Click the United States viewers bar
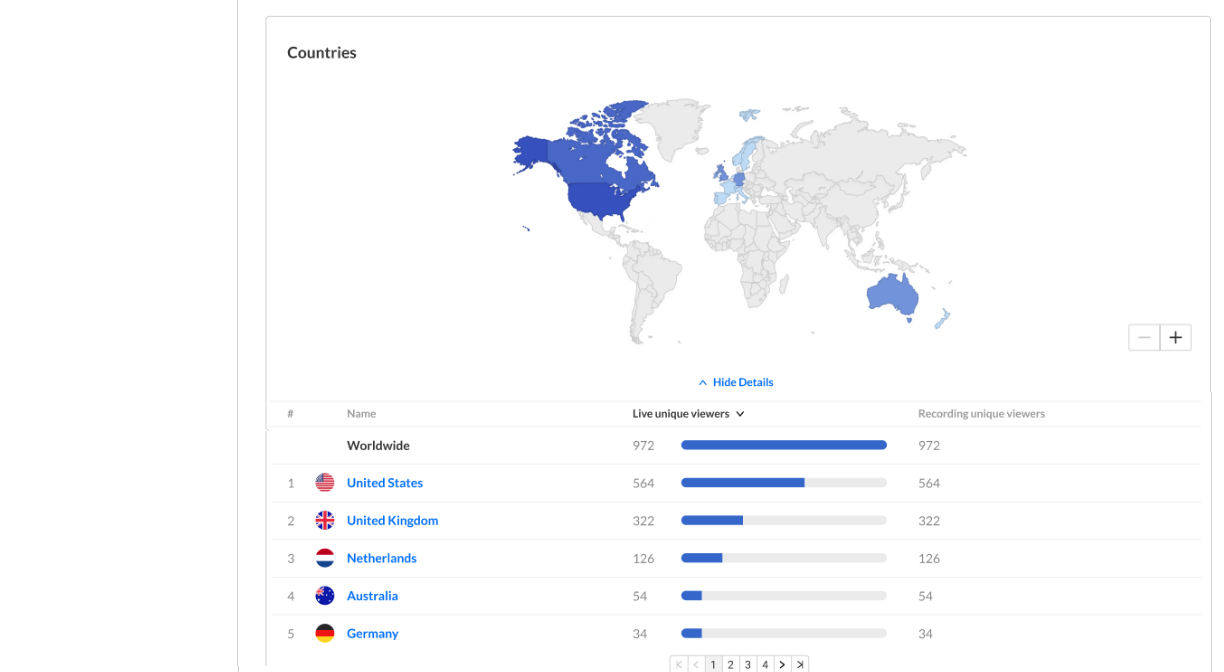Image resolution: width=1224 pixels, height=672 pixels. tap(783, 483)
